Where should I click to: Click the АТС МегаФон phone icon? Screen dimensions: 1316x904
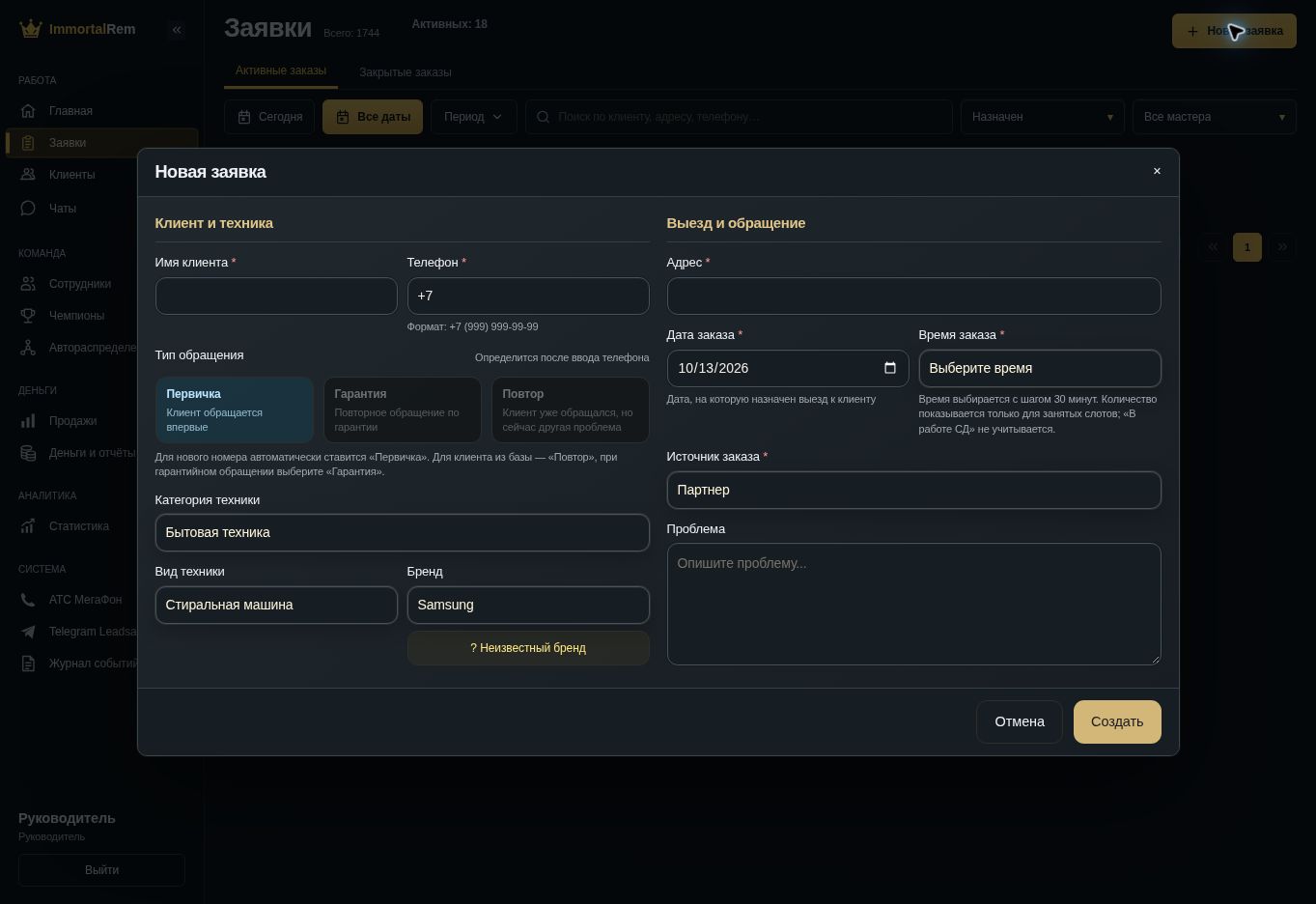[x=28, y=600]
